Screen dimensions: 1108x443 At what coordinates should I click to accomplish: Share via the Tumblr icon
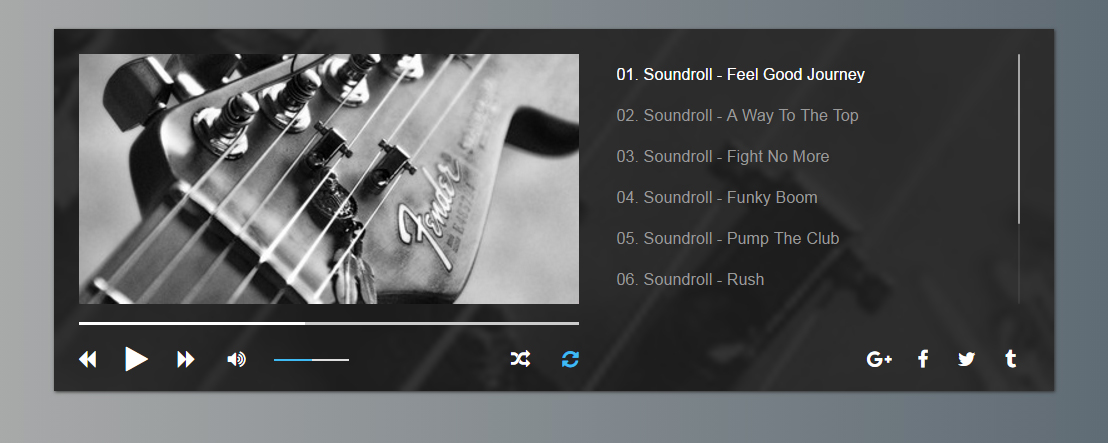tap(1010, 360)
